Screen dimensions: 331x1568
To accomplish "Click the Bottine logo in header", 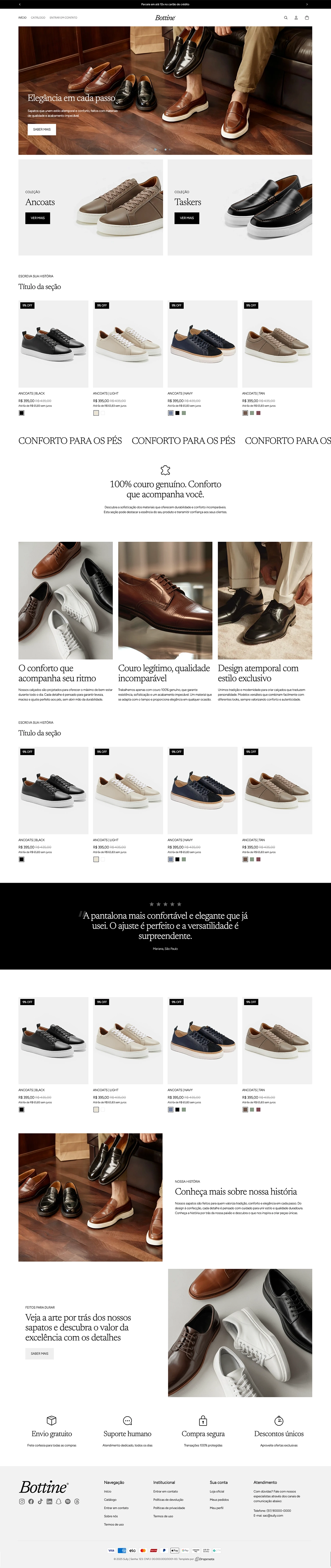I will coord(165,18).
